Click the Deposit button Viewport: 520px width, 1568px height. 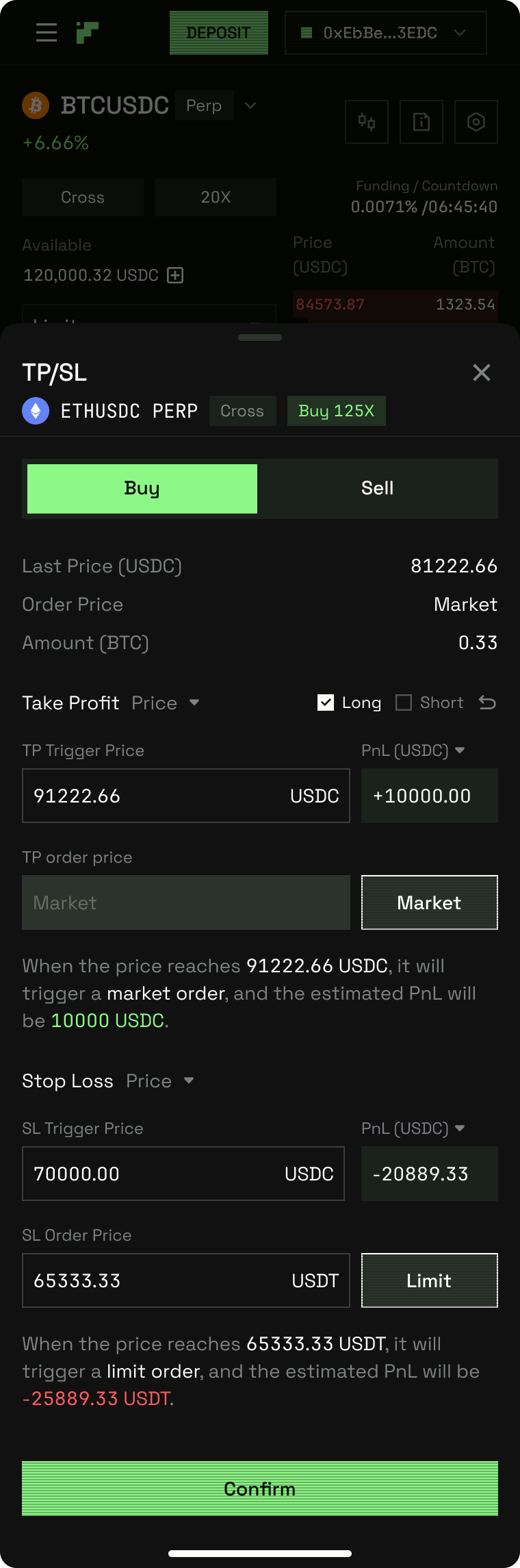[219, 33]
